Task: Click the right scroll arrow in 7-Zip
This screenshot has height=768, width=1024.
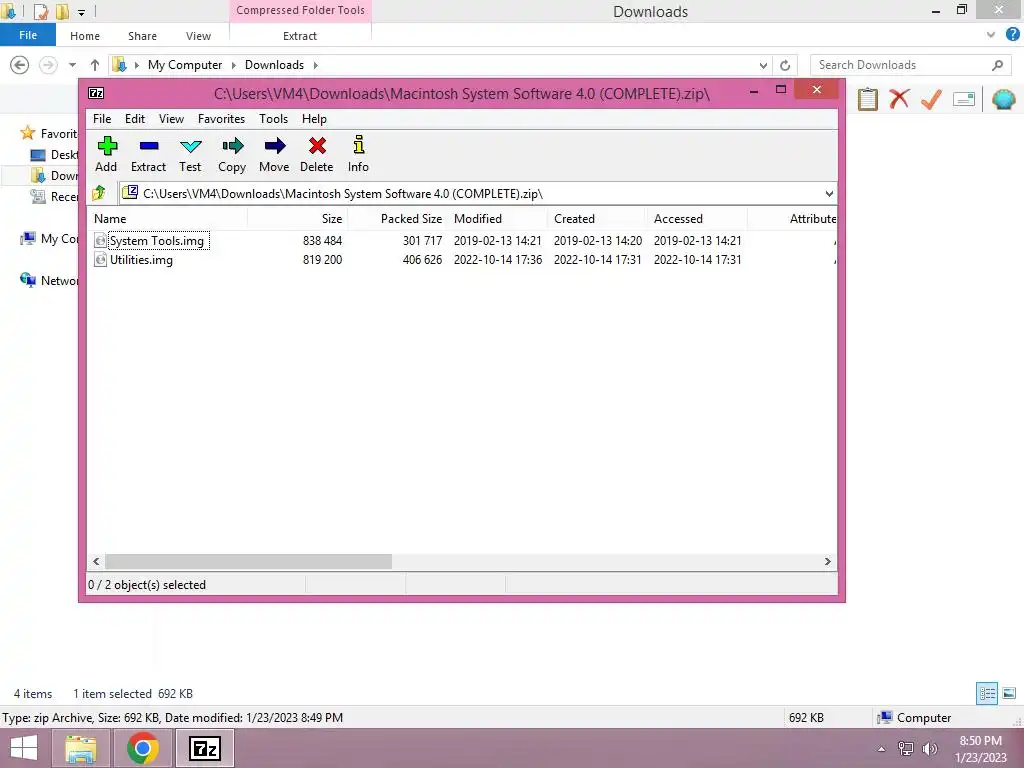Action: click(x=827, y=562)
